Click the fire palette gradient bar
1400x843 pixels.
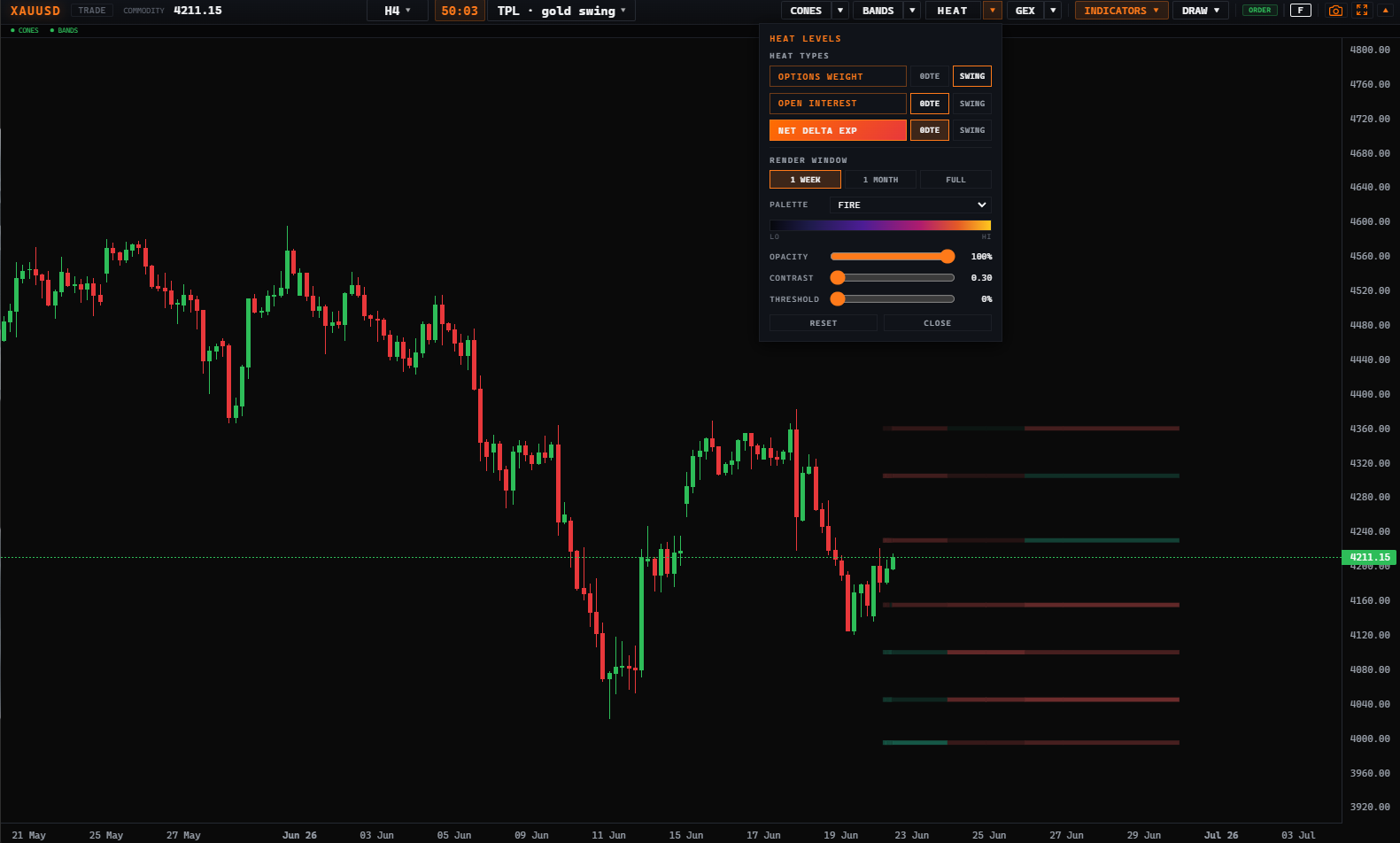pyautogui.click(x=880, y=226)
